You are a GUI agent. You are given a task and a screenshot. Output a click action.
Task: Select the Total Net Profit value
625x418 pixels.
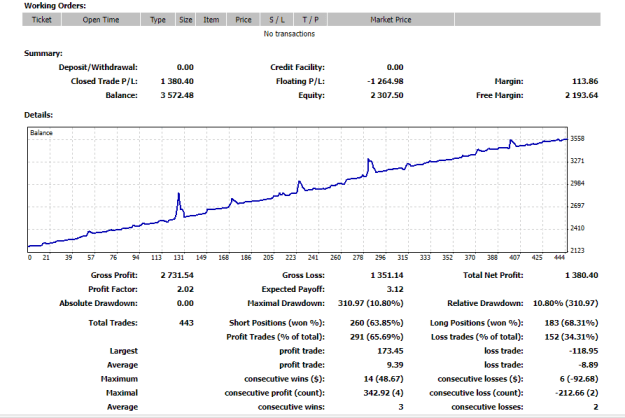582,275
